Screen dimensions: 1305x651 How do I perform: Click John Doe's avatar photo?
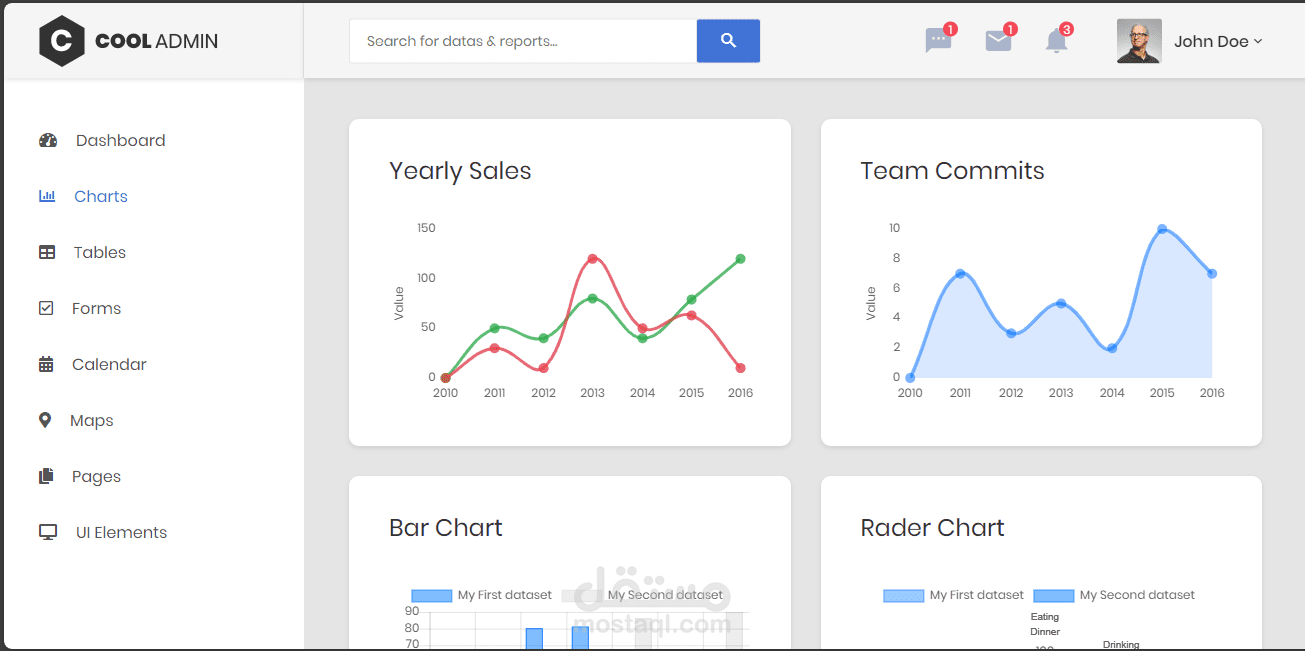(1139, 41)
